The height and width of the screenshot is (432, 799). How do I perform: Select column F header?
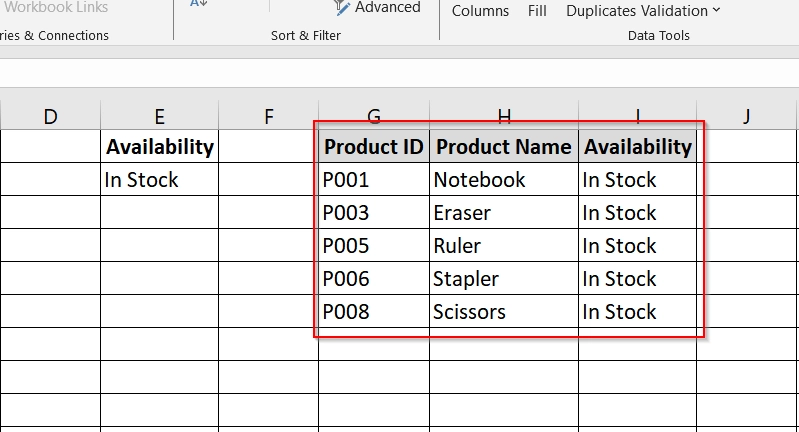click(269, 116)
